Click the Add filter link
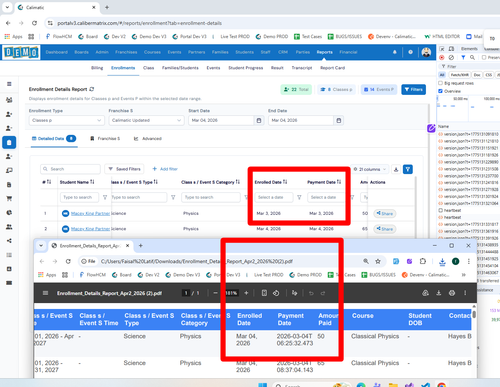The width and height of the screenshot is (500, 387). (x=165, y=169)
